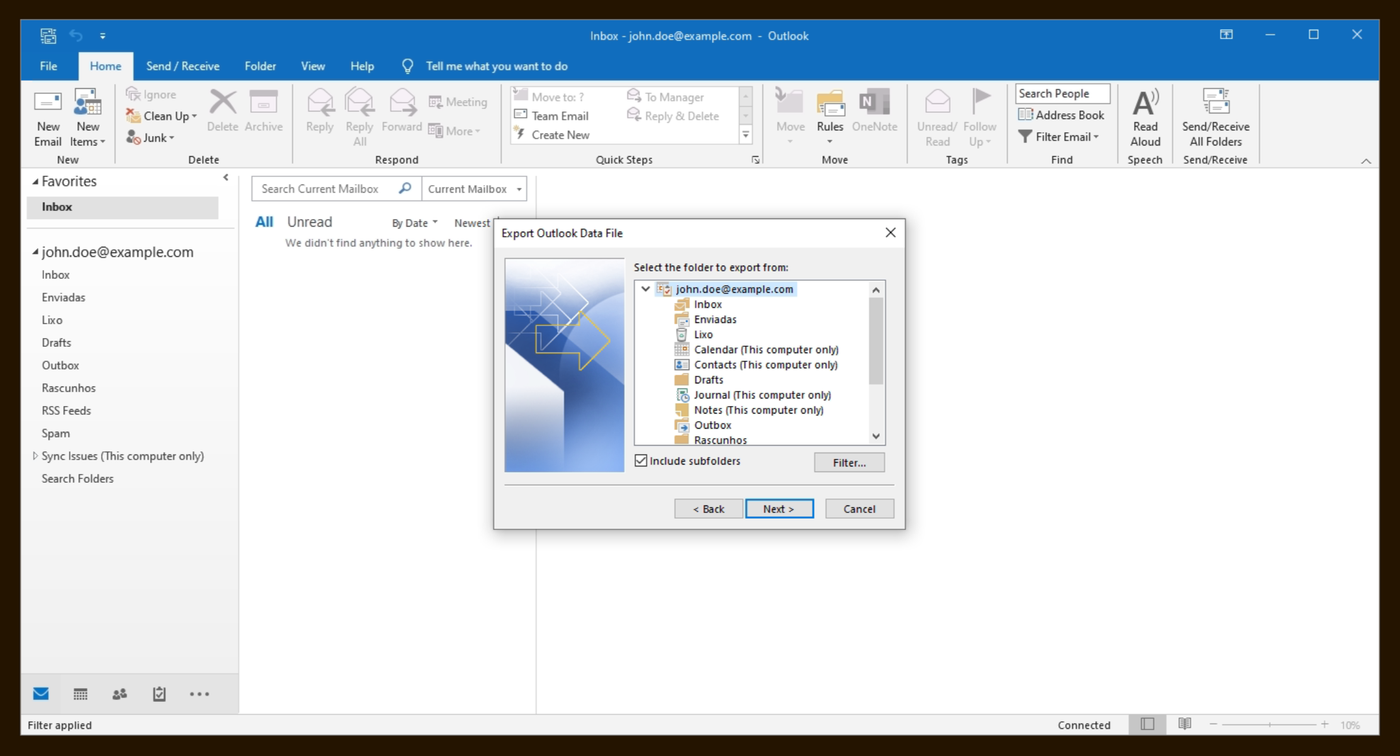1400x756 pixels.
Task: Click the Reply icon
Action: click(320, 111)
